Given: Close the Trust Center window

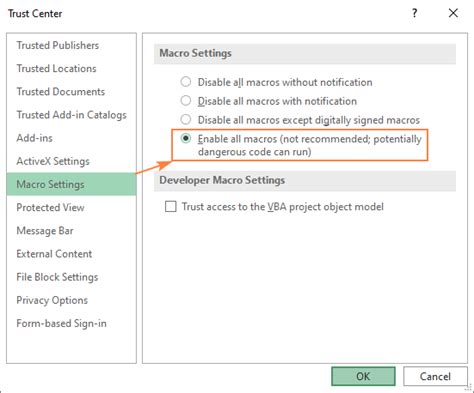Looking at the screenshot, I should coord(453,13).
